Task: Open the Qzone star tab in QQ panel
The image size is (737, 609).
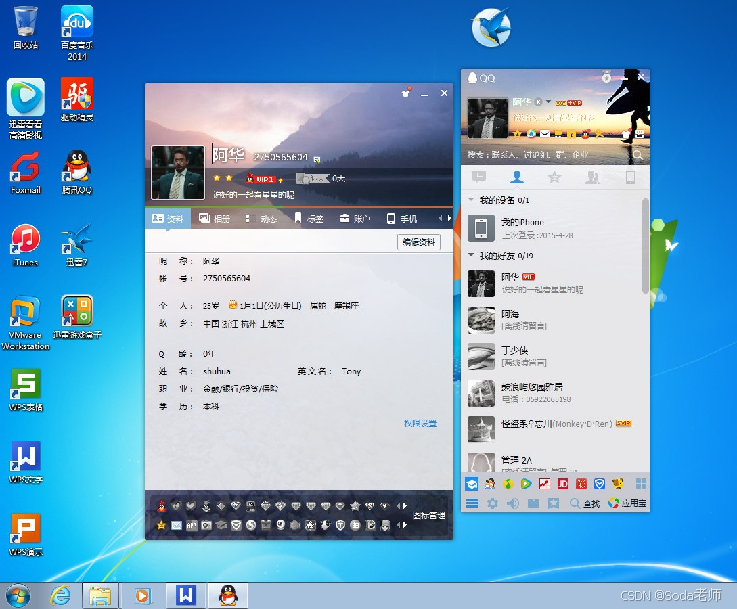Action: pyautogui.click(x=555, y=177)
